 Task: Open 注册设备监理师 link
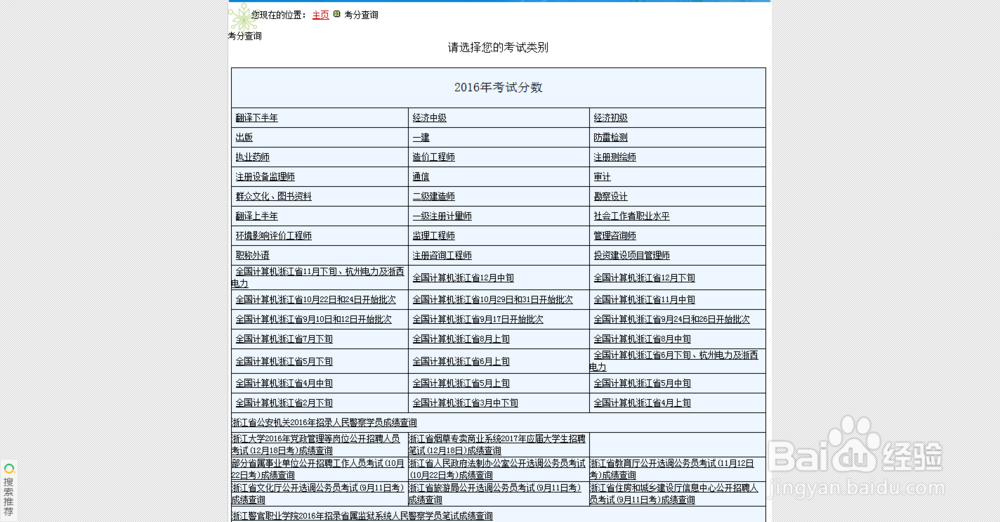(x=265, y=177)
